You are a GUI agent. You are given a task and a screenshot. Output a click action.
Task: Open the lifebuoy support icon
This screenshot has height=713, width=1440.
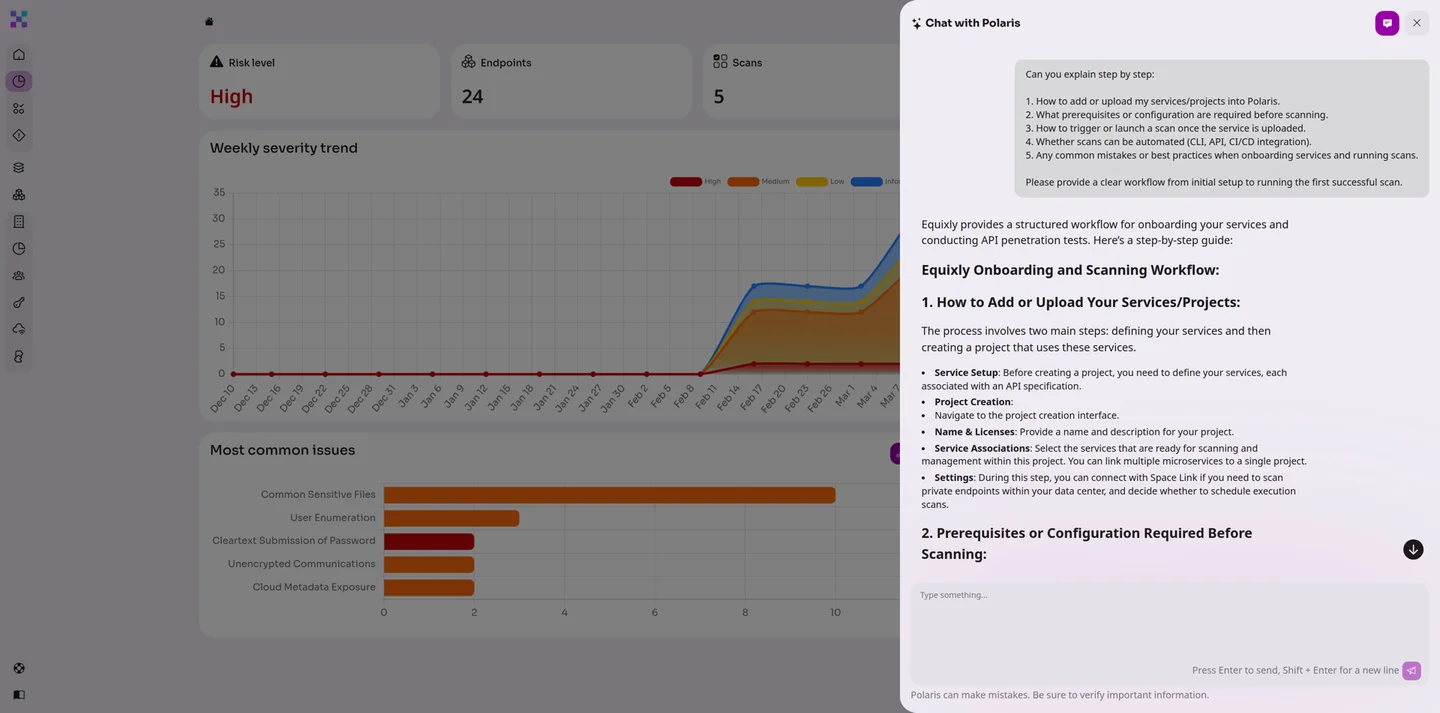pos(19,668)
